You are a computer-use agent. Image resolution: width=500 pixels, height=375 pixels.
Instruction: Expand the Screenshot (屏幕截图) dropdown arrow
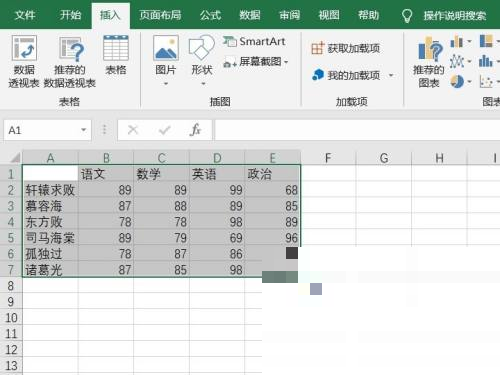pos(286,62)
